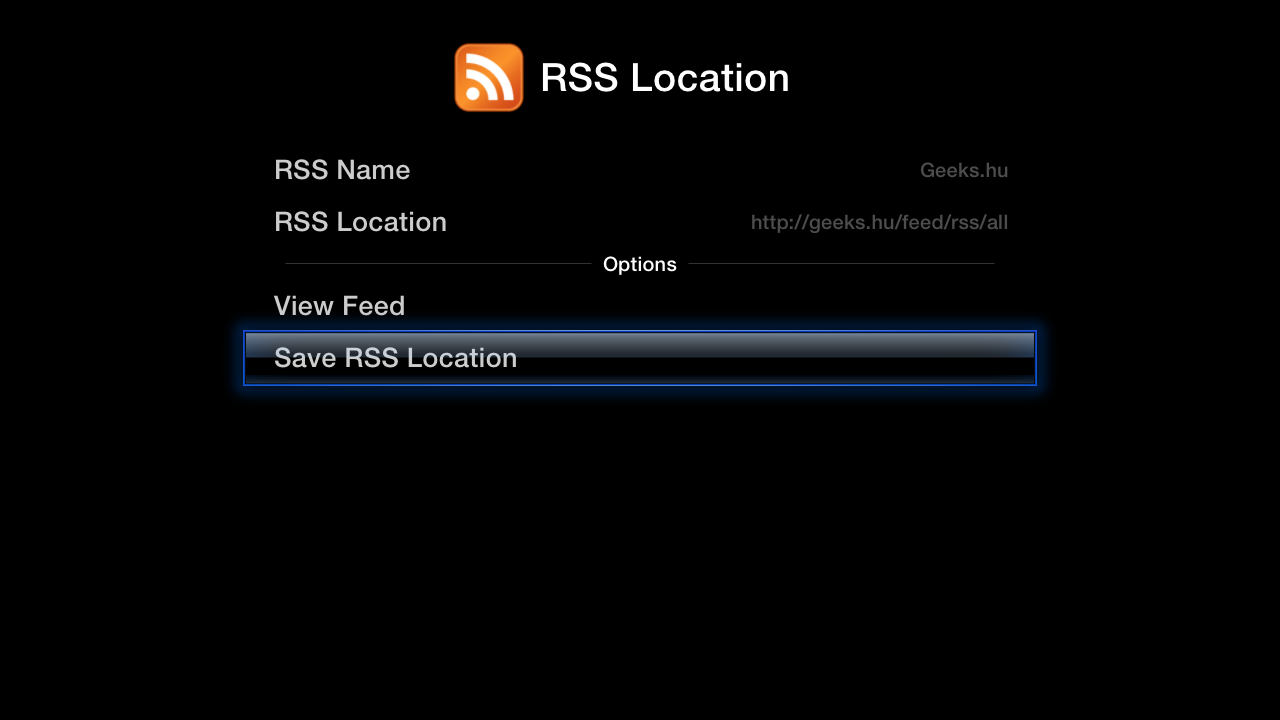The image size is (1280, 720).
Task: Choose the View Feed option under Options
Action: (339, 306)
